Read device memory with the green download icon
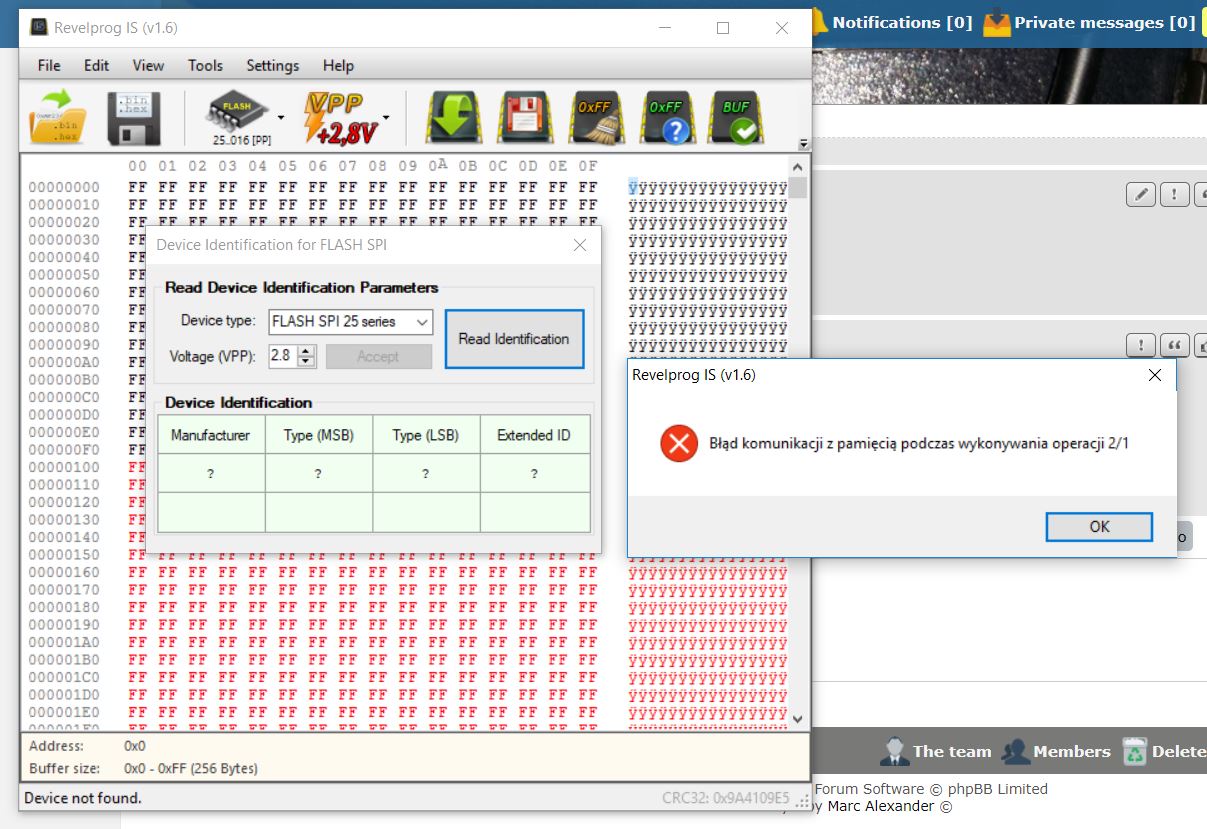The height and width of the screenshot is (829, 1207). (453, 115)
